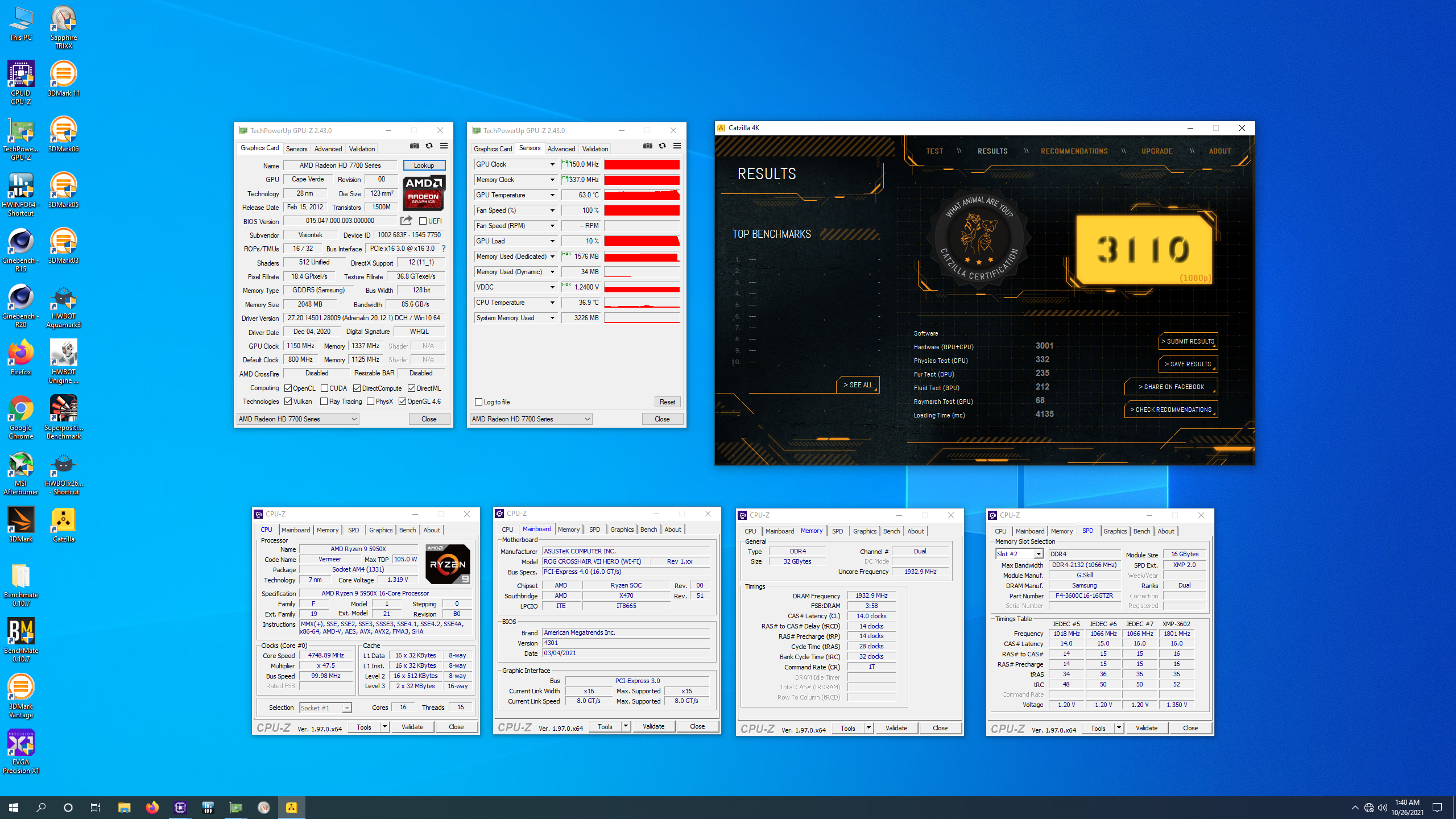Click BIOS Version field in GPU-Z

click(x=340, y=221)
